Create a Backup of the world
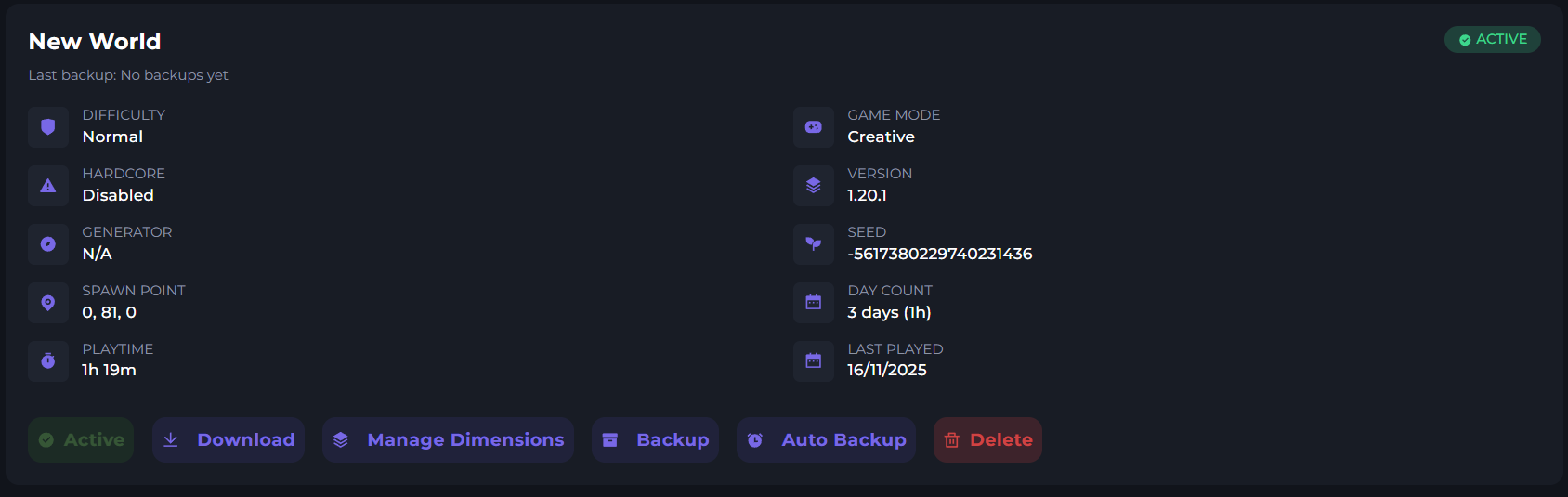Image resolution: width=1568 pixels, height=497 pixels. pyautogui.click(x=655, y=440)
